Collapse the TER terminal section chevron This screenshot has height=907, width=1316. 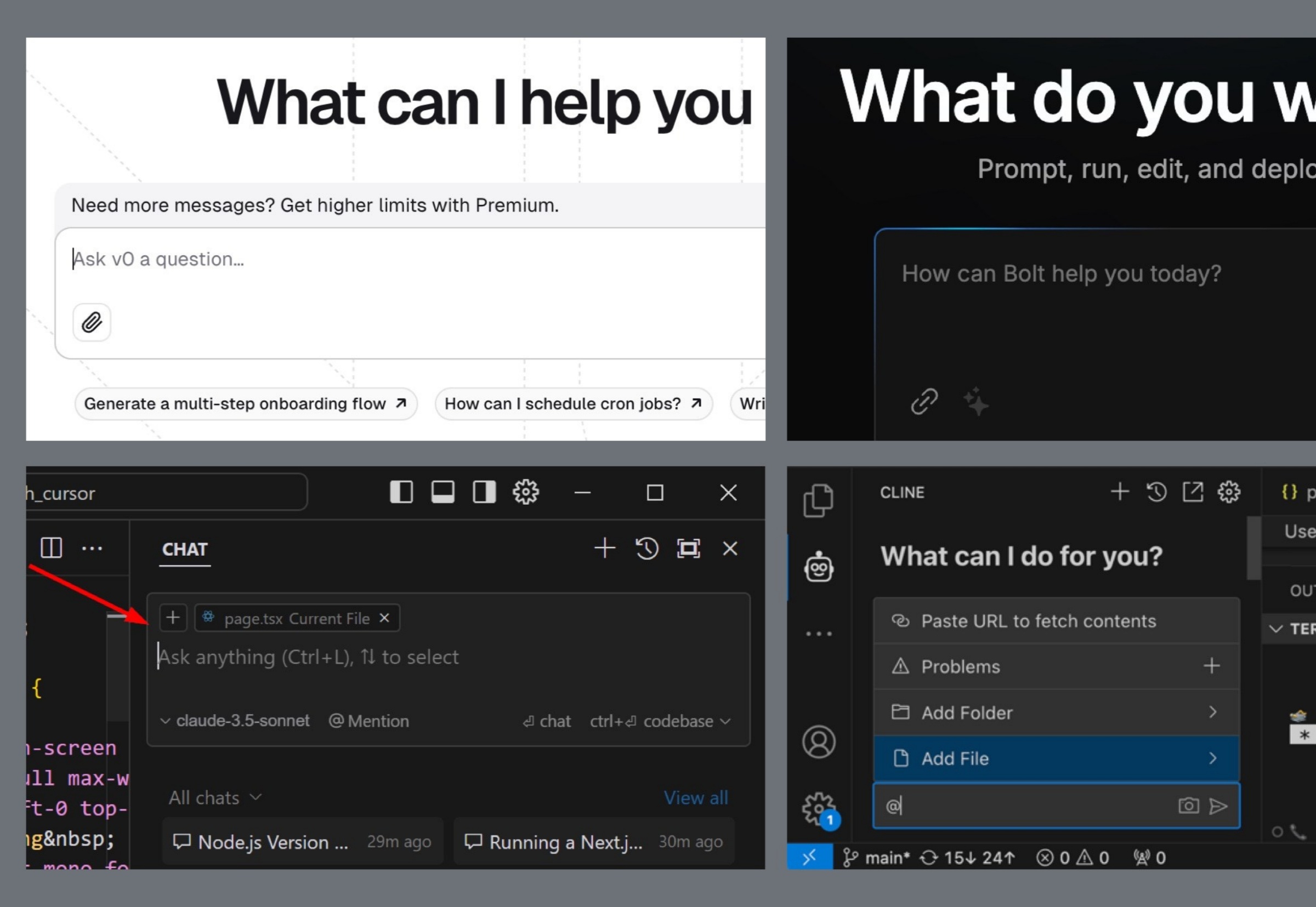1276,629
